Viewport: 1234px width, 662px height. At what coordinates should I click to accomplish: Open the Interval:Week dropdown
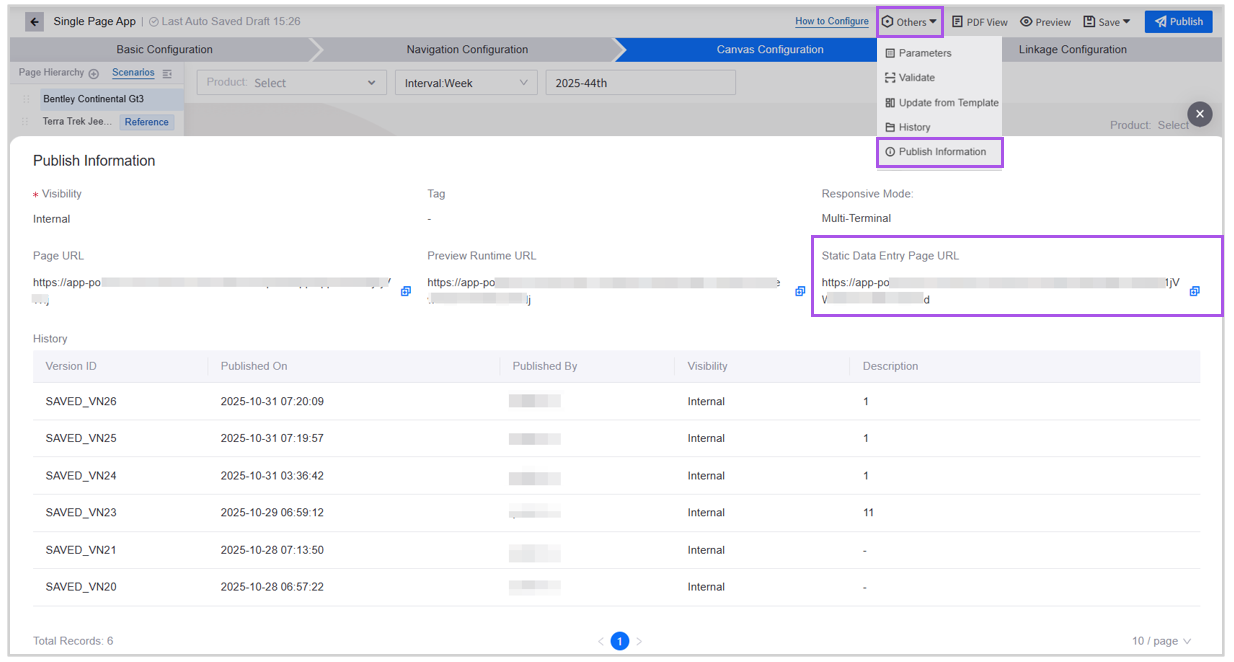466,83
